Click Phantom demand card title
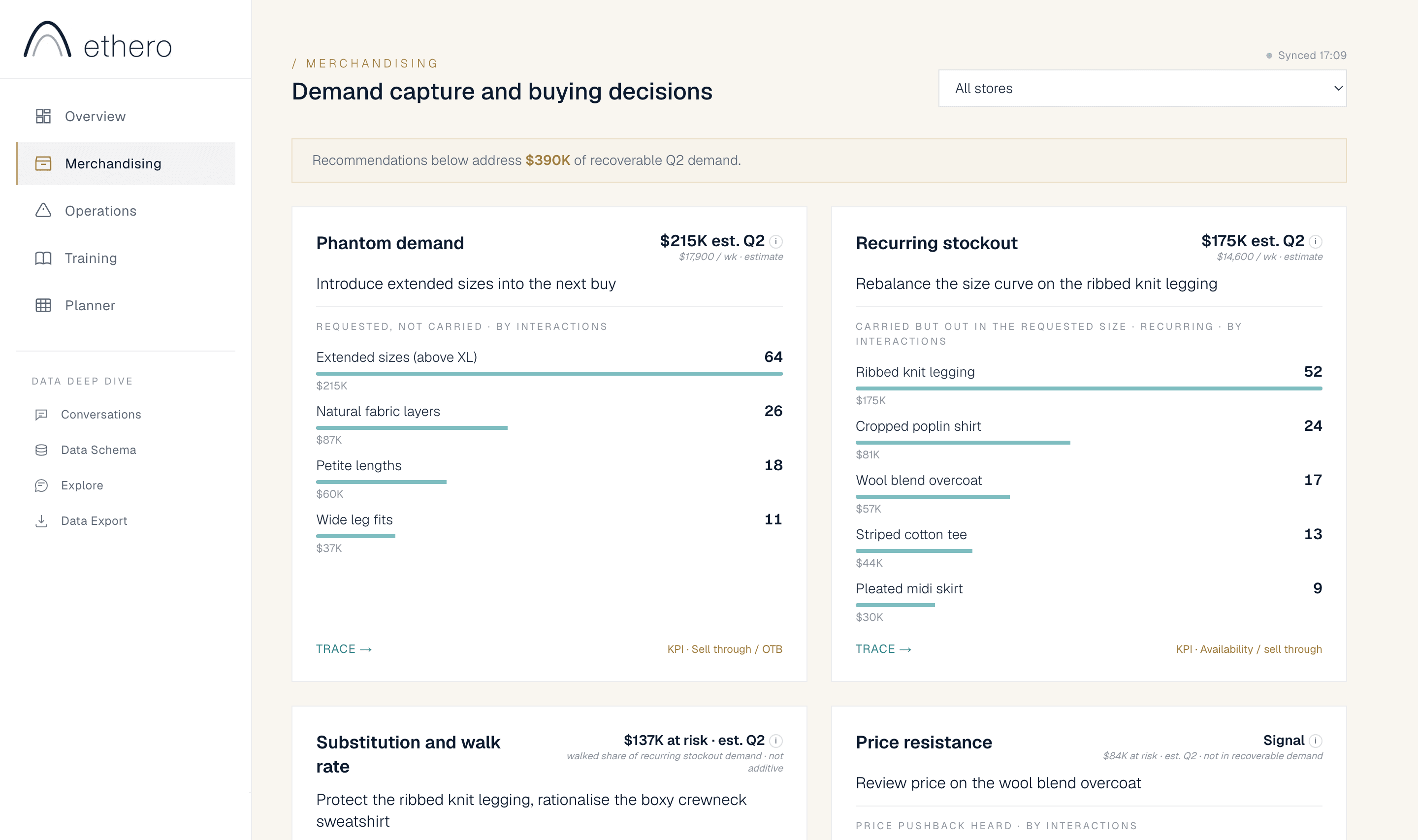Image resolution: width=1418 pixels, height=840 pixels. pyautogui.click(x=390, y=243)
